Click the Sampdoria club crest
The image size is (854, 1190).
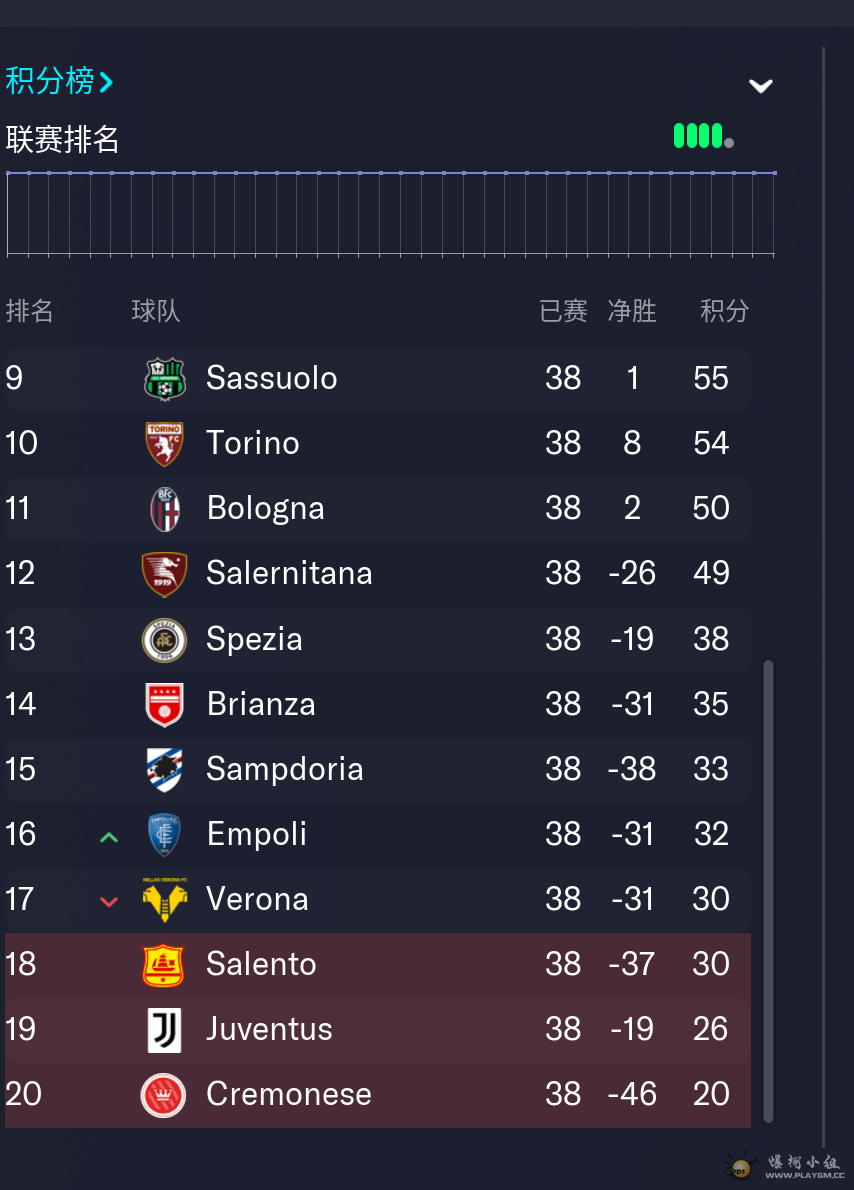pyautogui.click(x=165, y=770)
